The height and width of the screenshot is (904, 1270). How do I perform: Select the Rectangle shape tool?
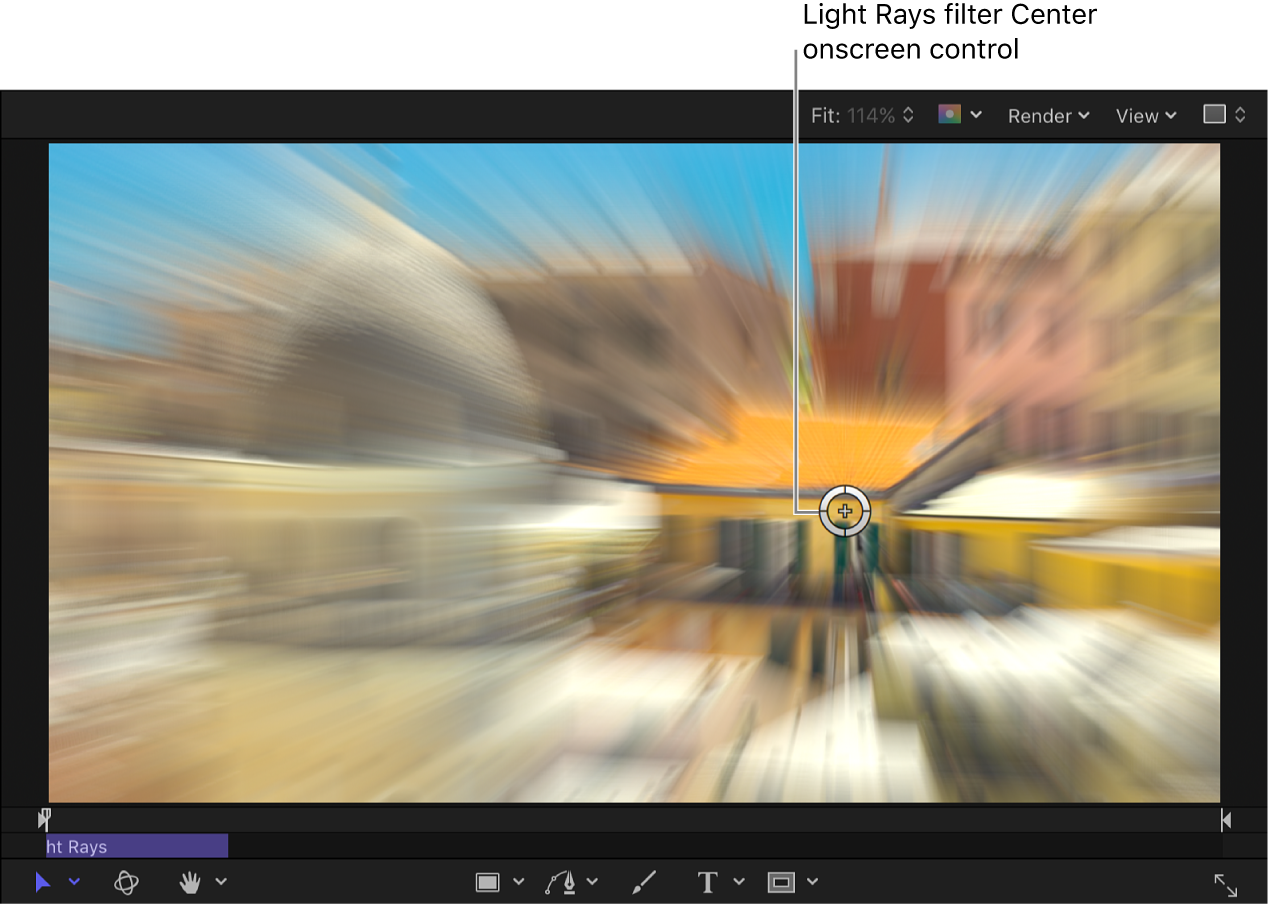(487, 882)
